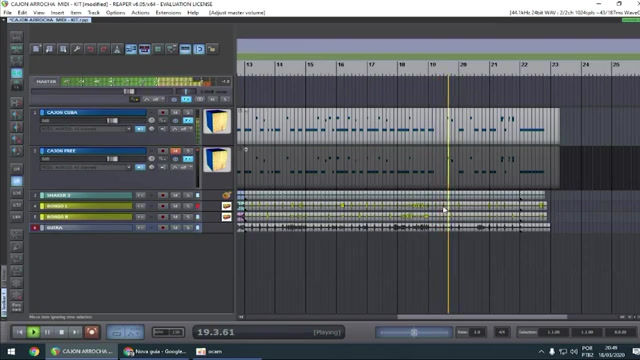Toggle the item grouping toolbar icon

point(144,49)
